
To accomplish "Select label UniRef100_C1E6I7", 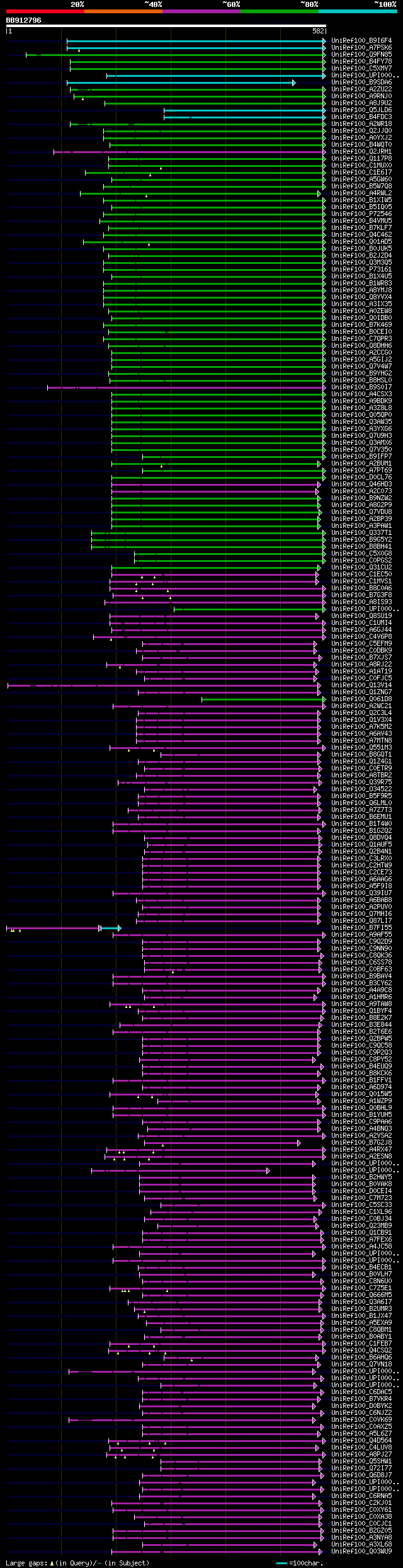I will 361,173.
